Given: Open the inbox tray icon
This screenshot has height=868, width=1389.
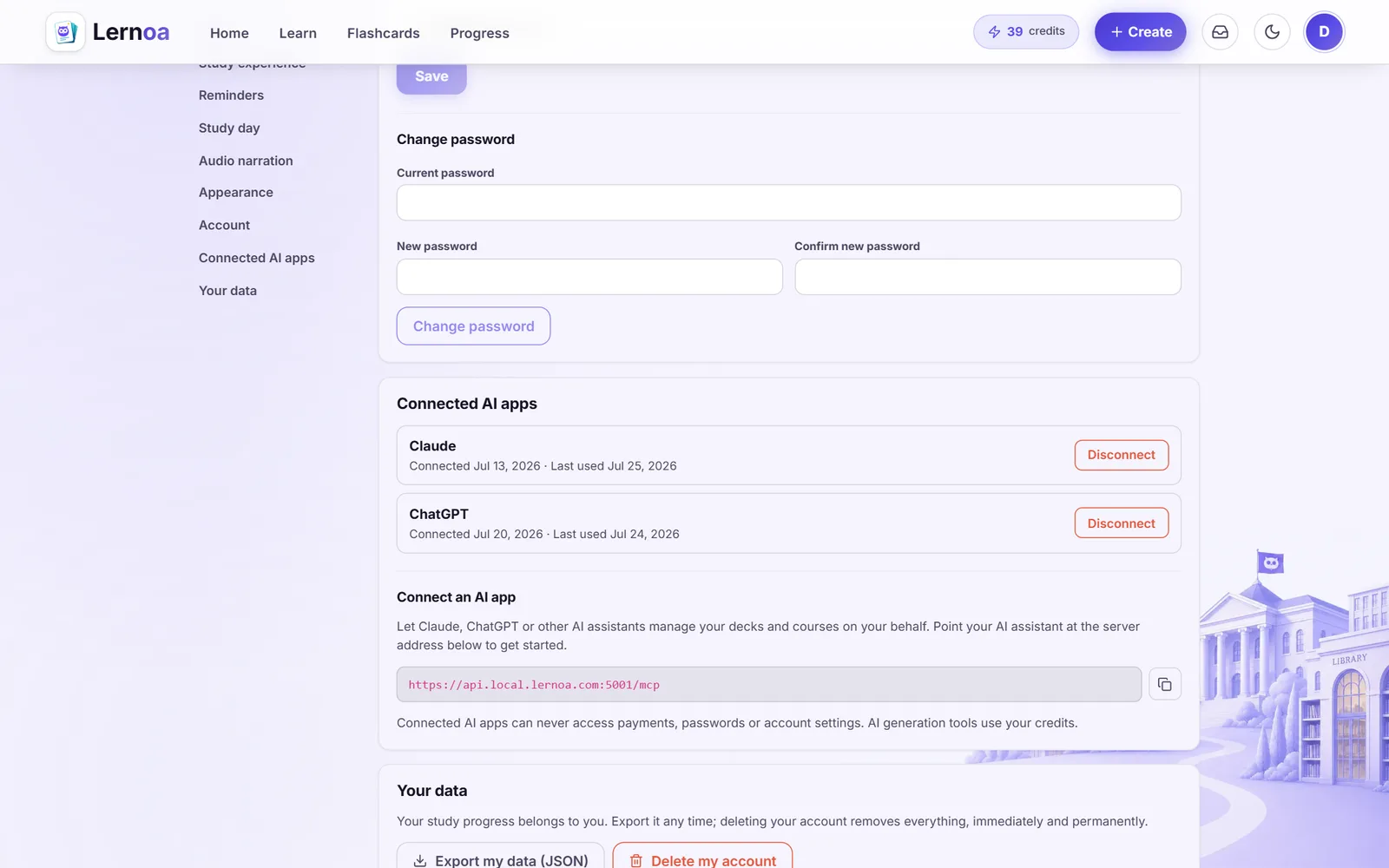Looking at the screenshot, I should point(1220,32).
